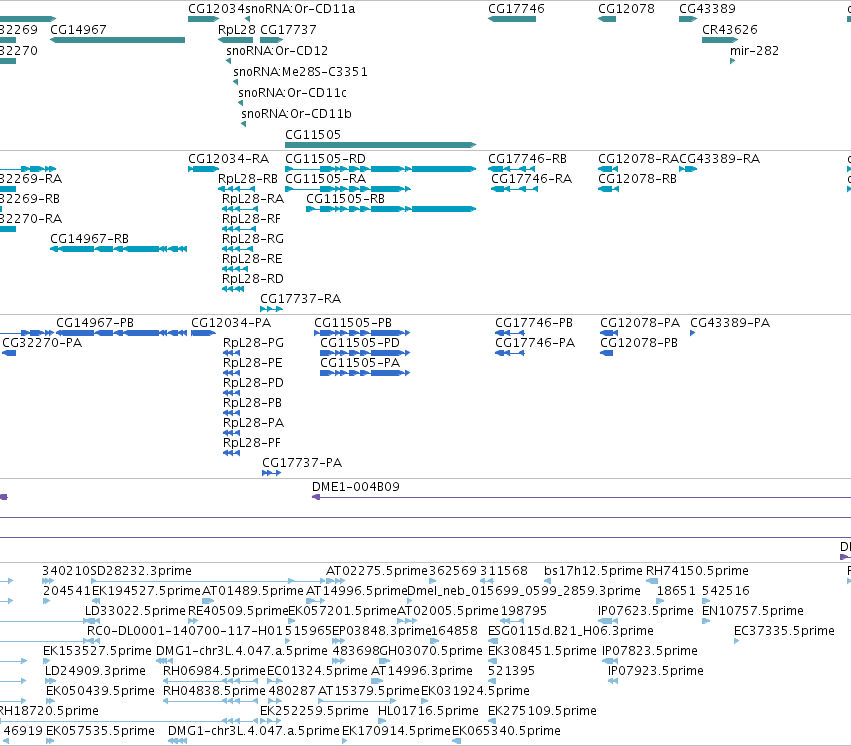Click transcript CG12078-RB
Screen dimensions: 851x746
(638, 179)
